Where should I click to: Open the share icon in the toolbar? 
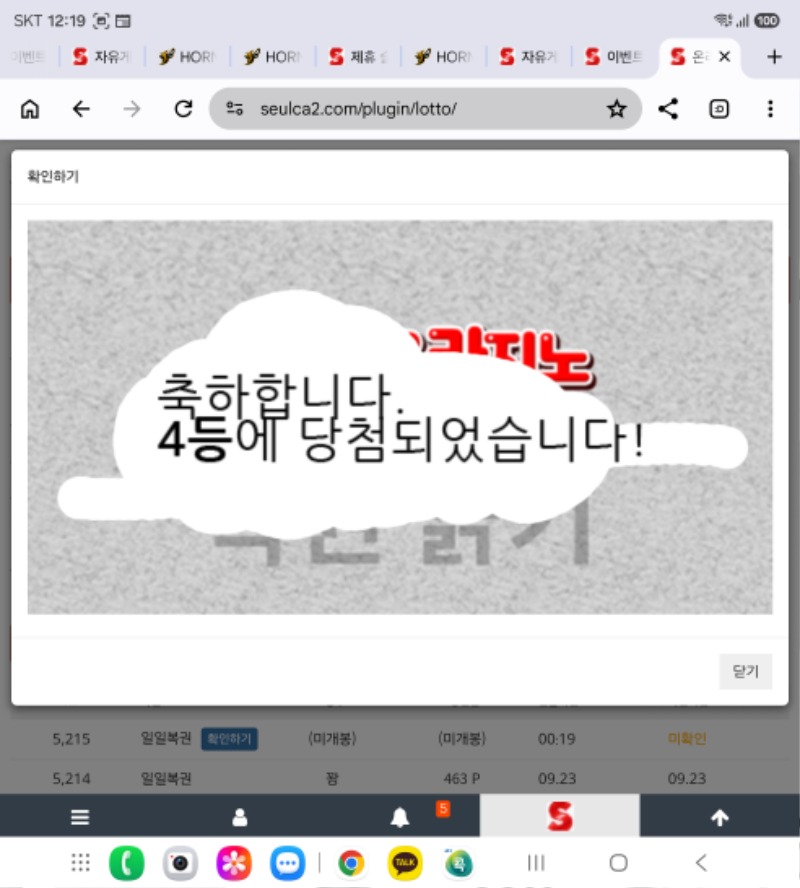click(668, 109)
